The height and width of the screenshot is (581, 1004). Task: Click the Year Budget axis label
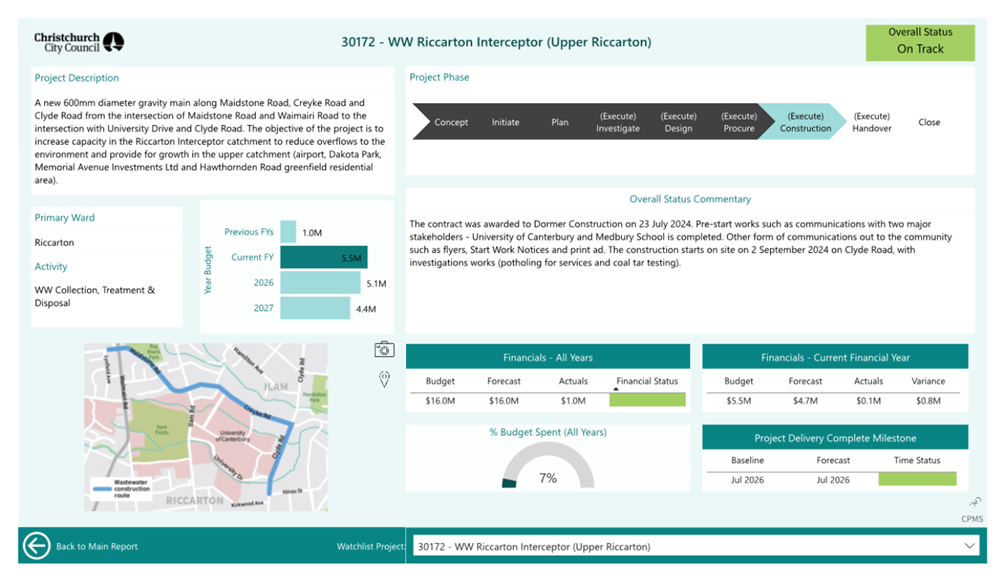pyautogui.click(x=207, y=270)
